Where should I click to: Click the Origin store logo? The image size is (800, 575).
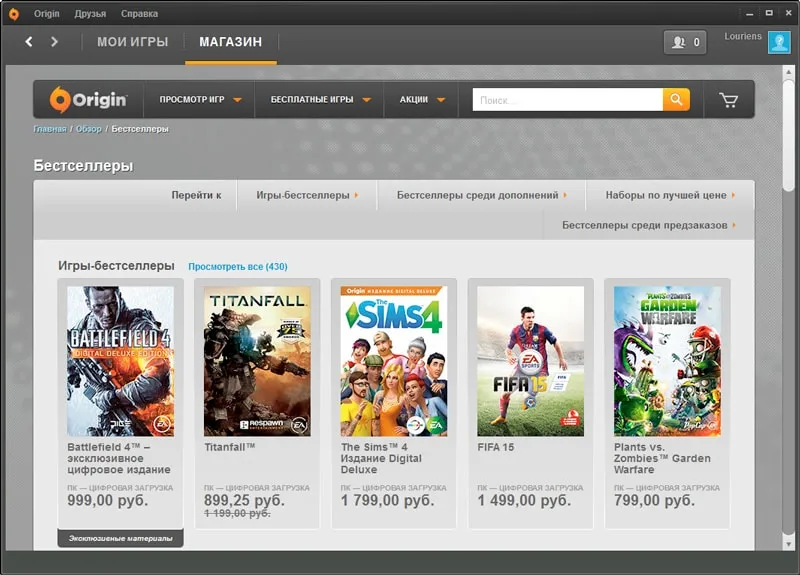pyautogui.click(x=88, y=99)
